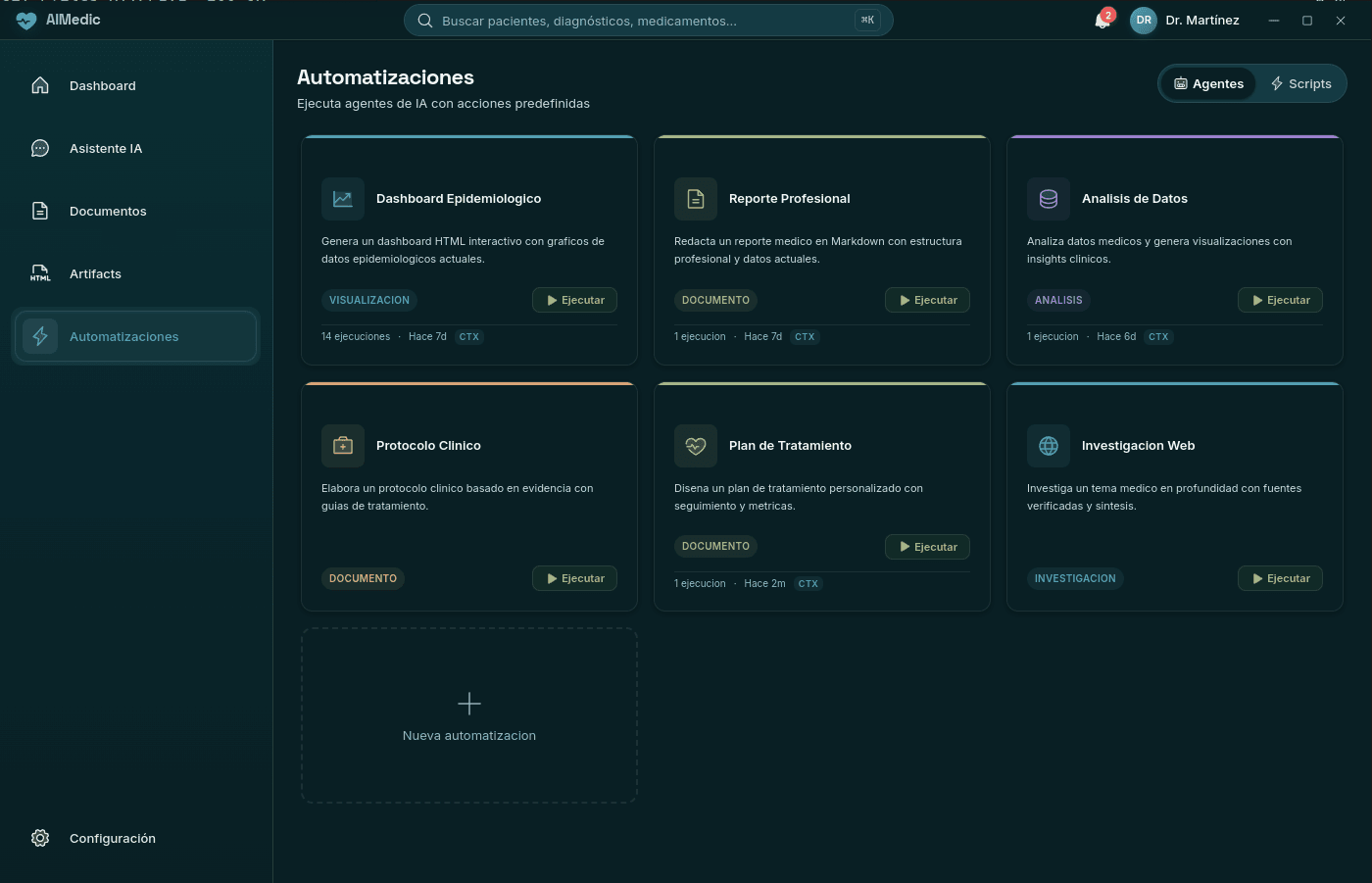
Task: Execute the Reporte Profesional agent
Action: coord(927,300)
